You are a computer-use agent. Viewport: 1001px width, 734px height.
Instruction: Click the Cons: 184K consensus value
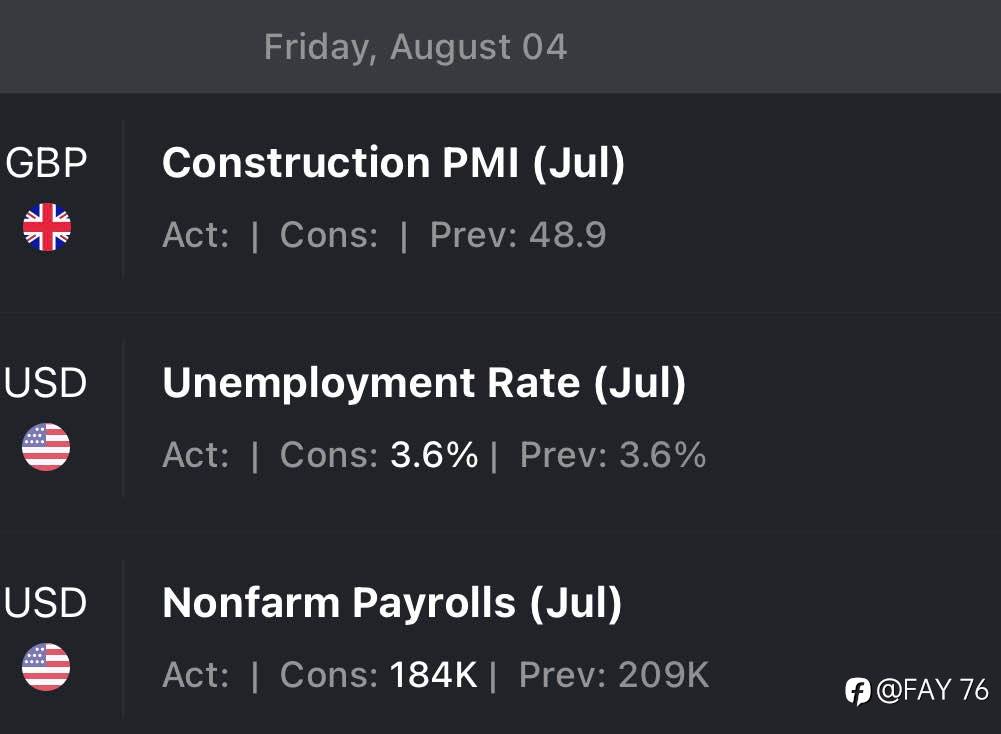pyautogui.click(x=379, y=675)
